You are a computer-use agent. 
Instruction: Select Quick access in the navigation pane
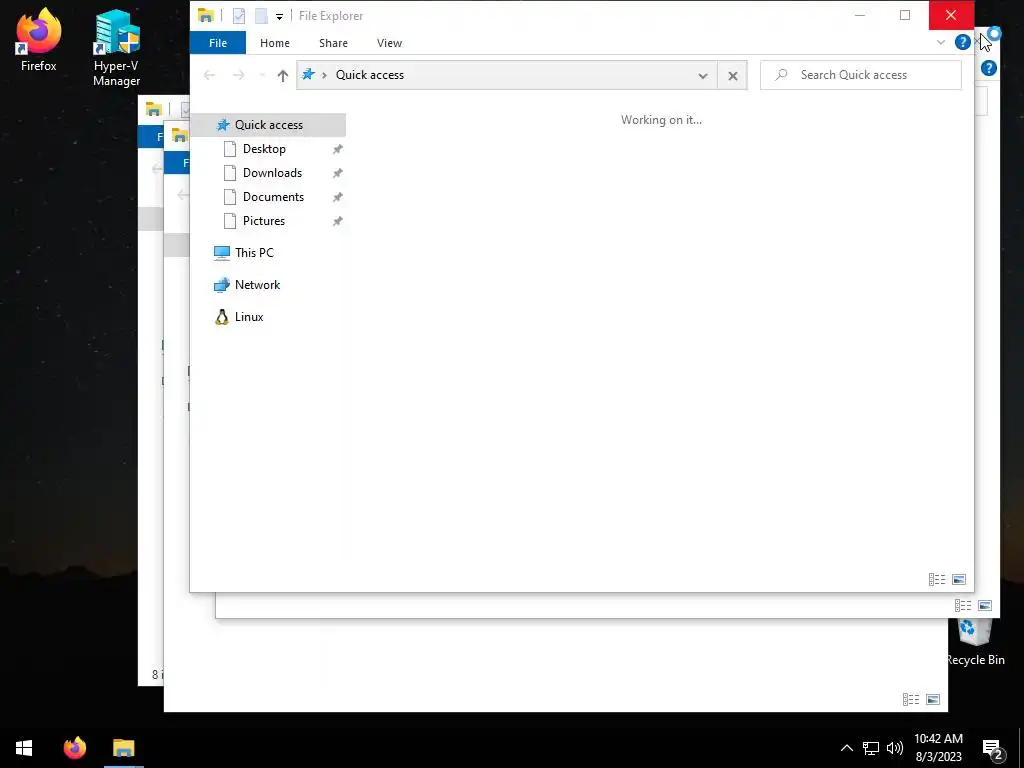[x=268, y=125]
